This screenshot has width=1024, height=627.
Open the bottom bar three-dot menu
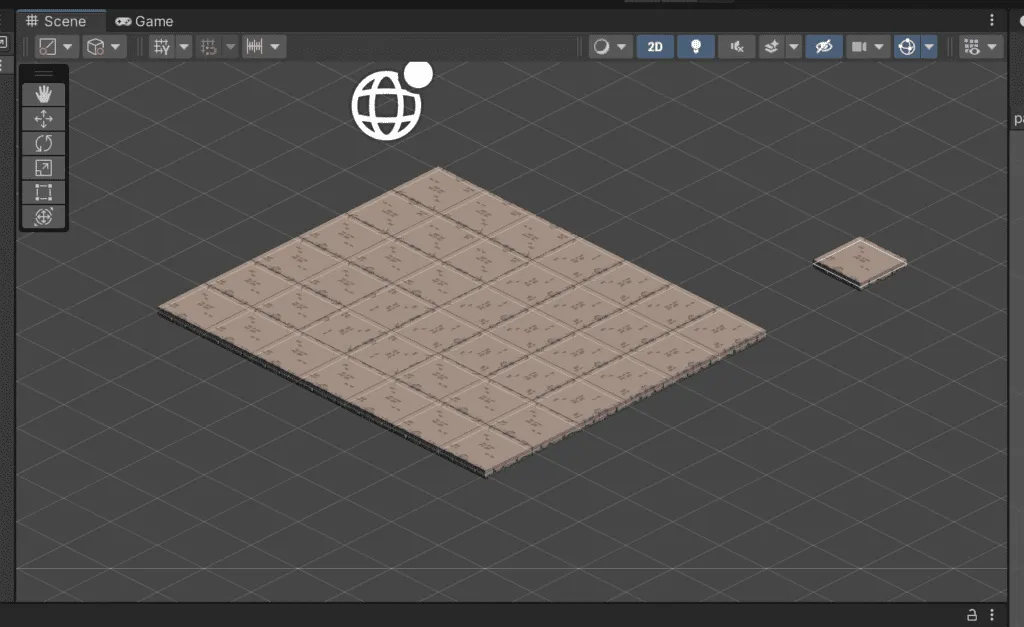pos(992,615)
